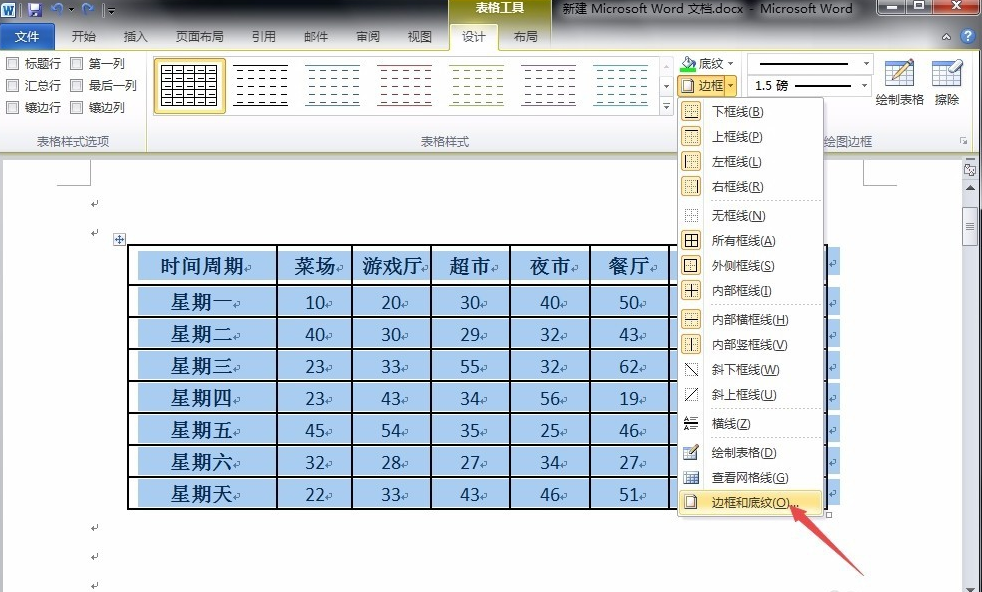Viewport: 982px width, 592px height.
Task: Switch to the 插入 Insert tab
Action: 135,36
